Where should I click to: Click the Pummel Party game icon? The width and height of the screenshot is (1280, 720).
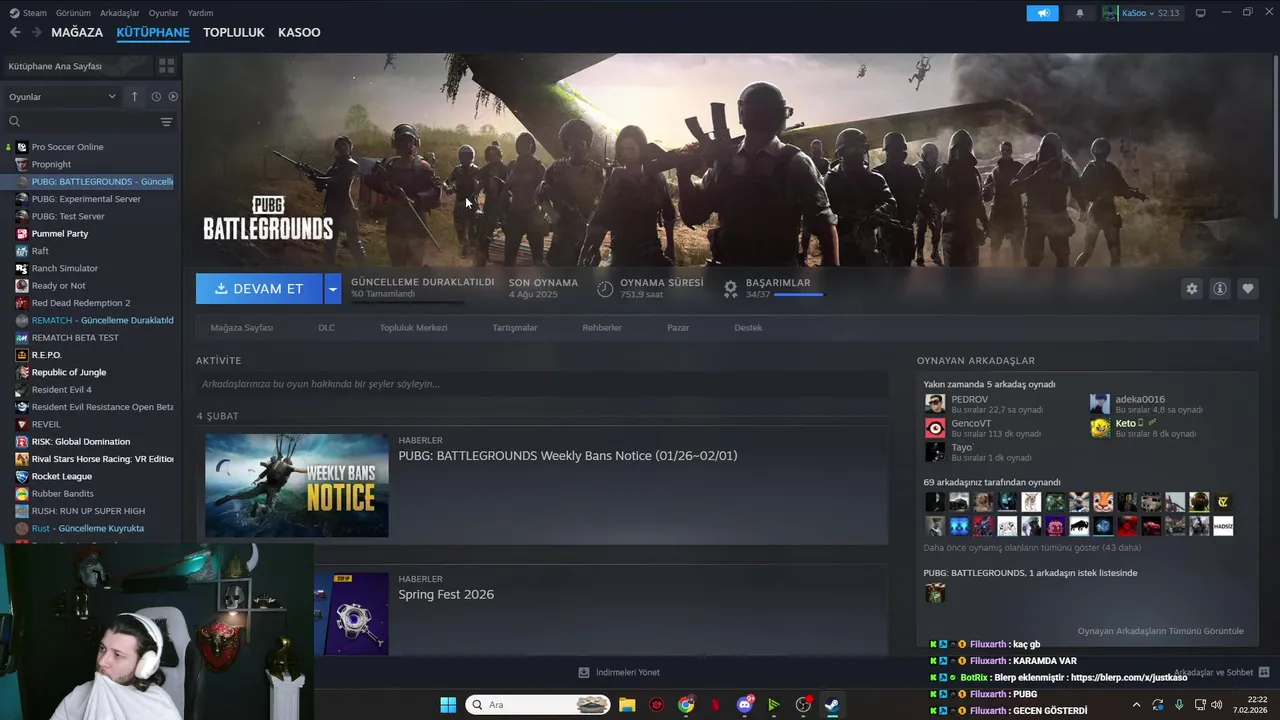[x=22, y=233]
